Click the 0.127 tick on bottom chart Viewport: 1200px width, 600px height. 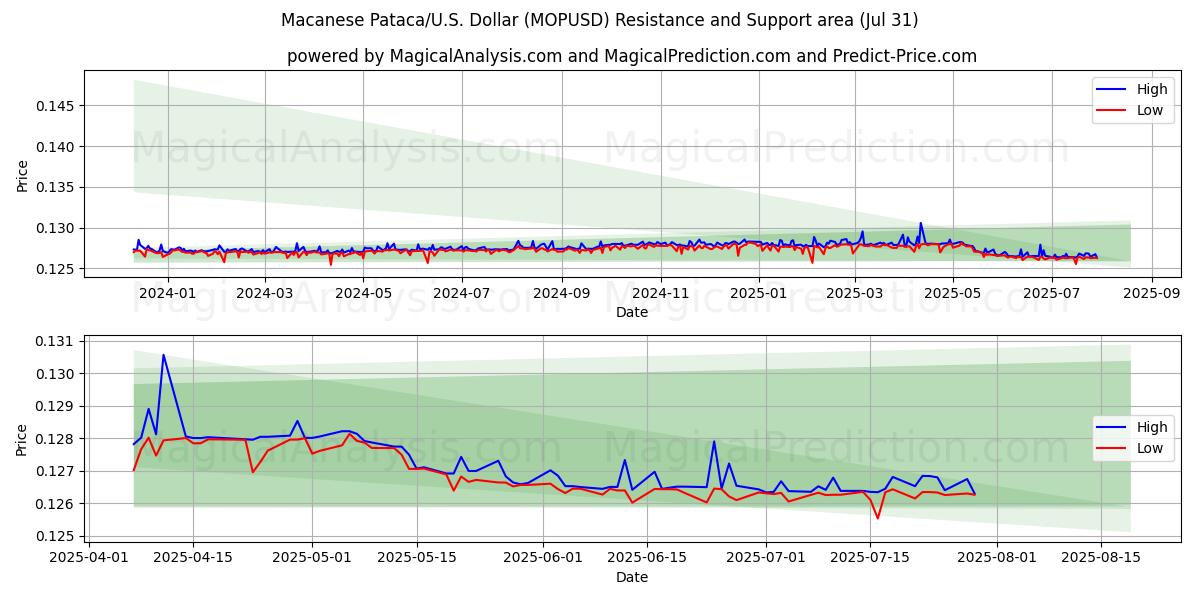(56, 471)
